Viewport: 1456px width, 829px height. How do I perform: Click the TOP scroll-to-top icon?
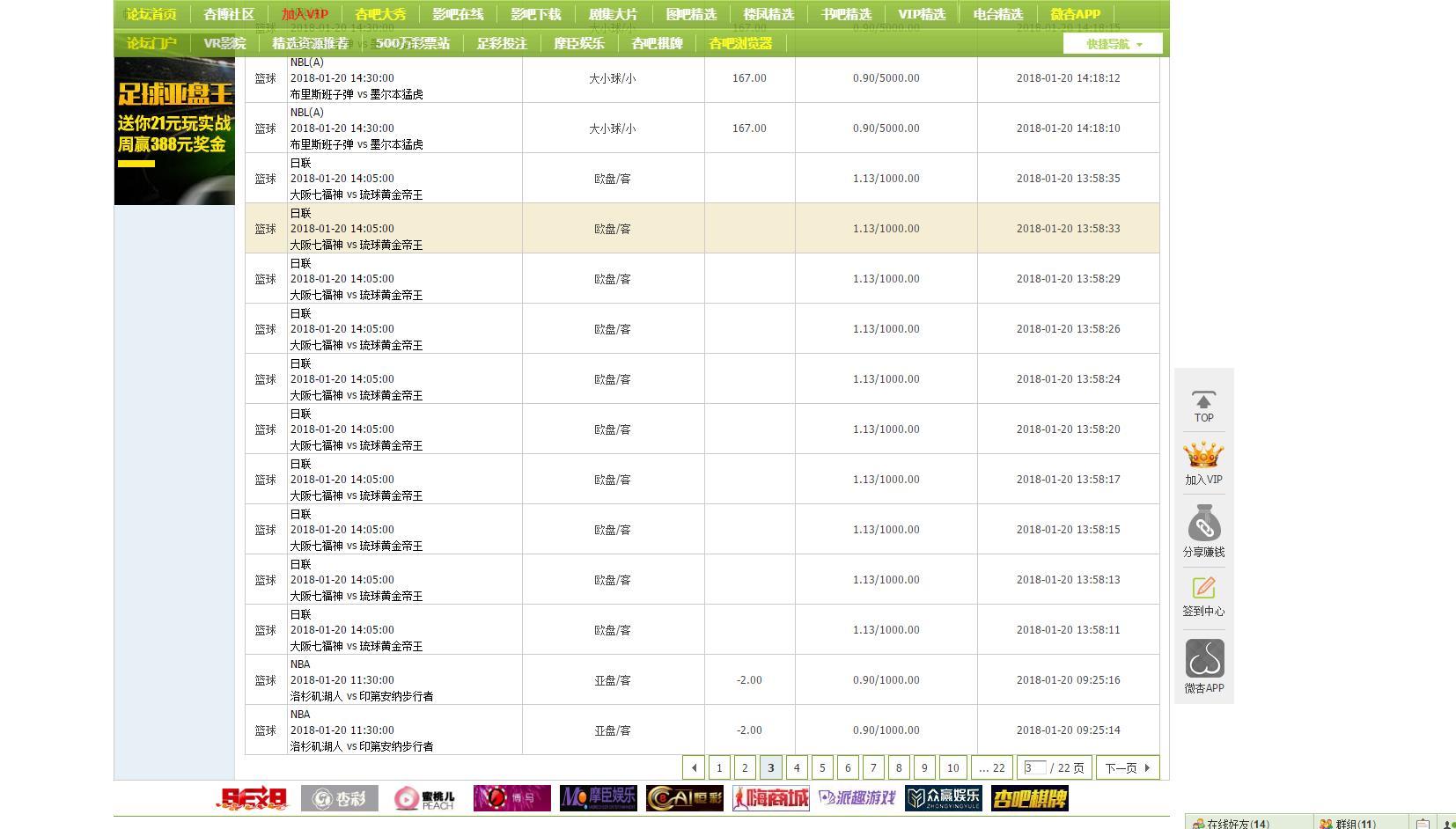tap(1203, 405)
